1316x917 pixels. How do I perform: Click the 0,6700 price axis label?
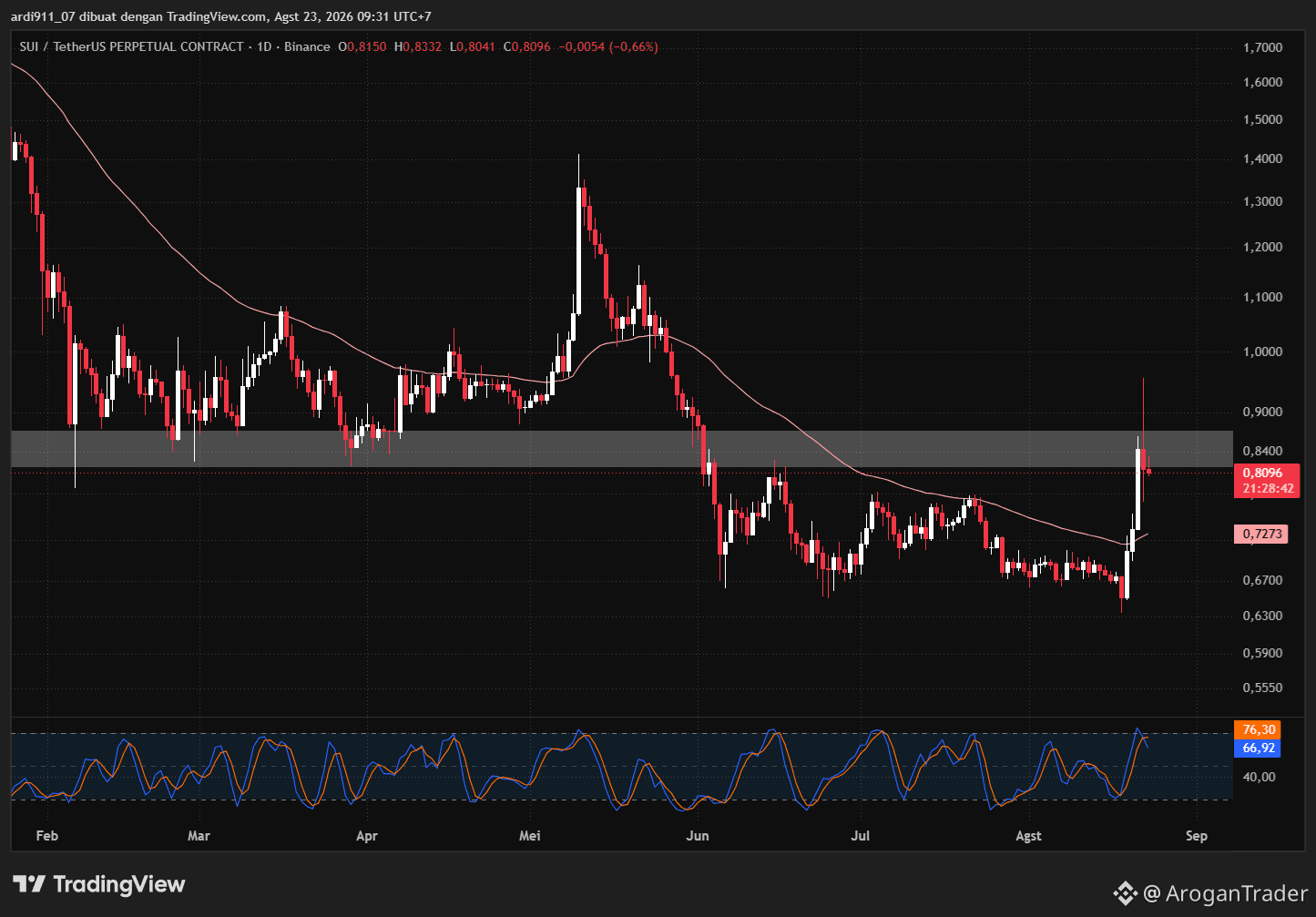pos(1262,580)
